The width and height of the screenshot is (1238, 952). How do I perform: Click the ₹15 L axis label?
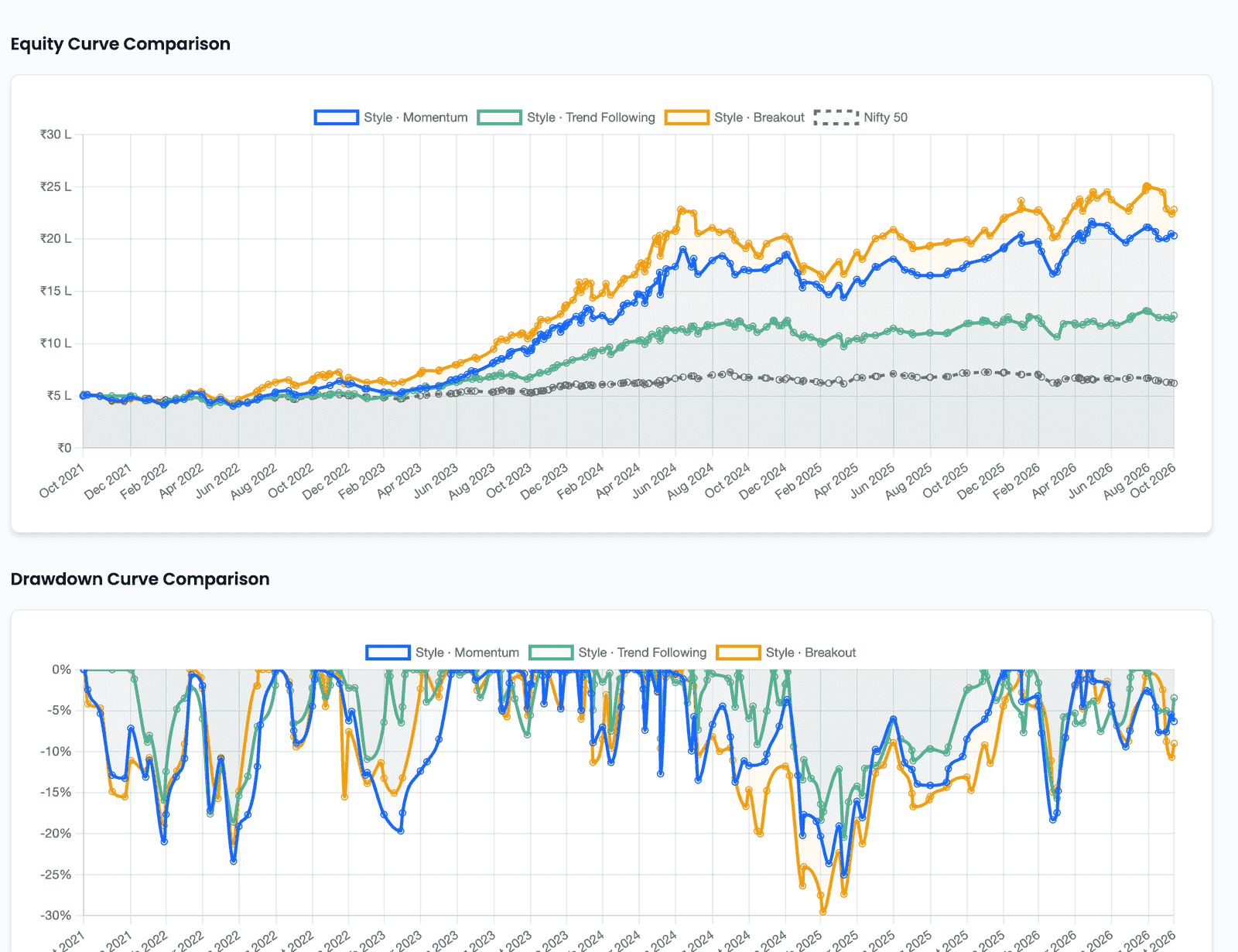click(x=56, y=291)
